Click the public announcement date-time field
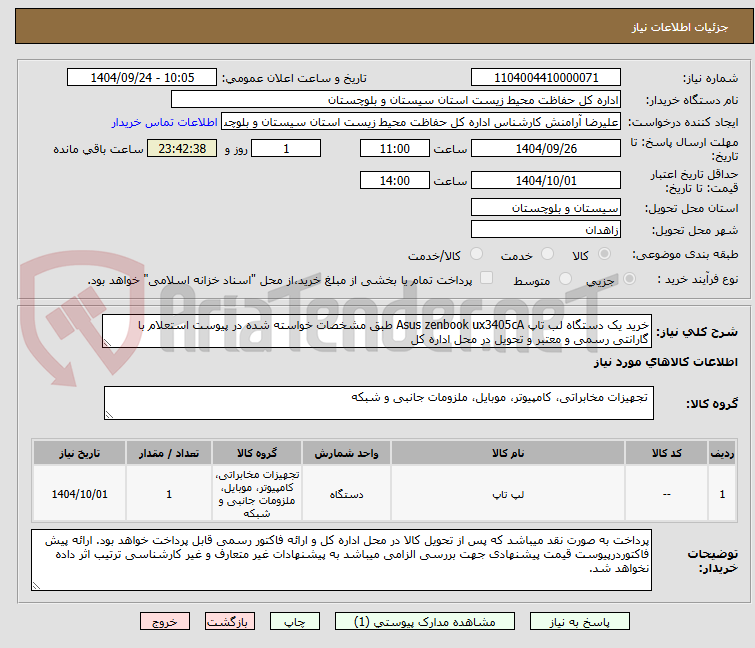Screen dimensions: 755x648 [x=142, y=78]
